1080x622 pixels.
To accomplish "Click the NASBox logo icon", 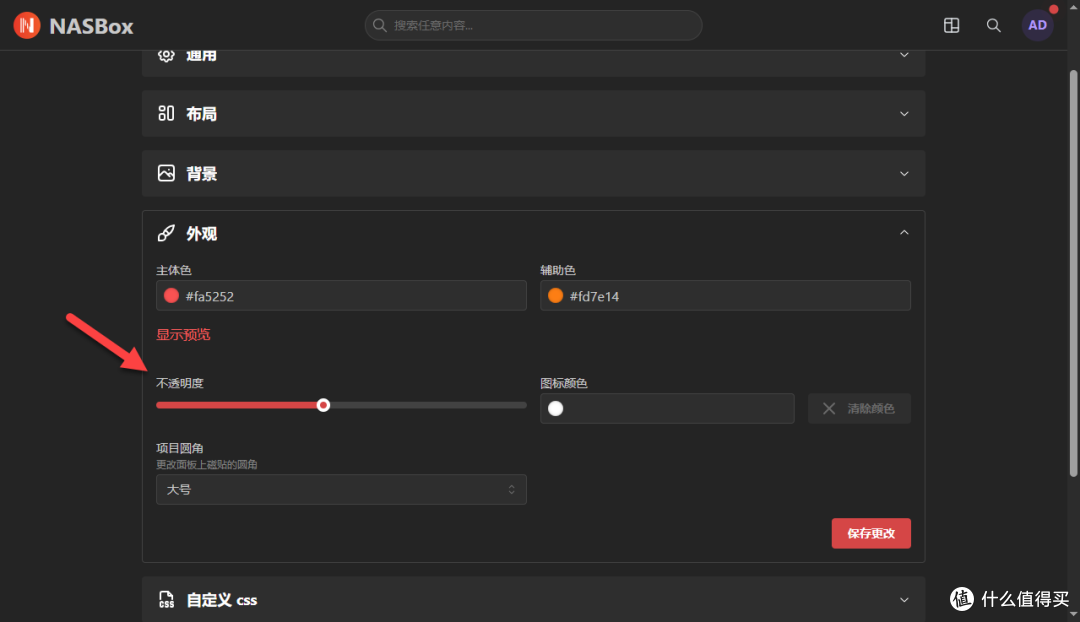I will point(27,25).
